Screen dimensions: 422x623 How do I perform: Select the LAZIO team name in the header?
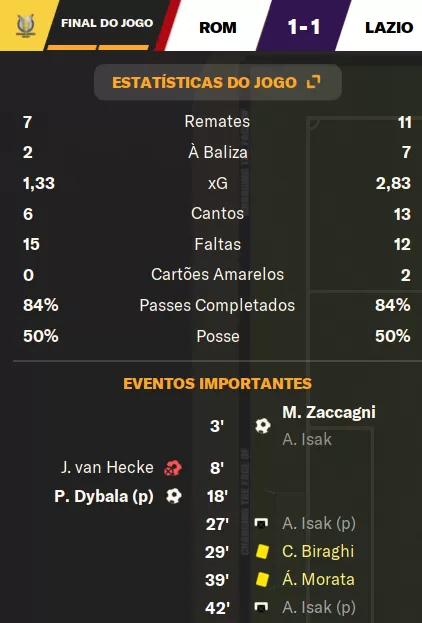coord(389,27)
